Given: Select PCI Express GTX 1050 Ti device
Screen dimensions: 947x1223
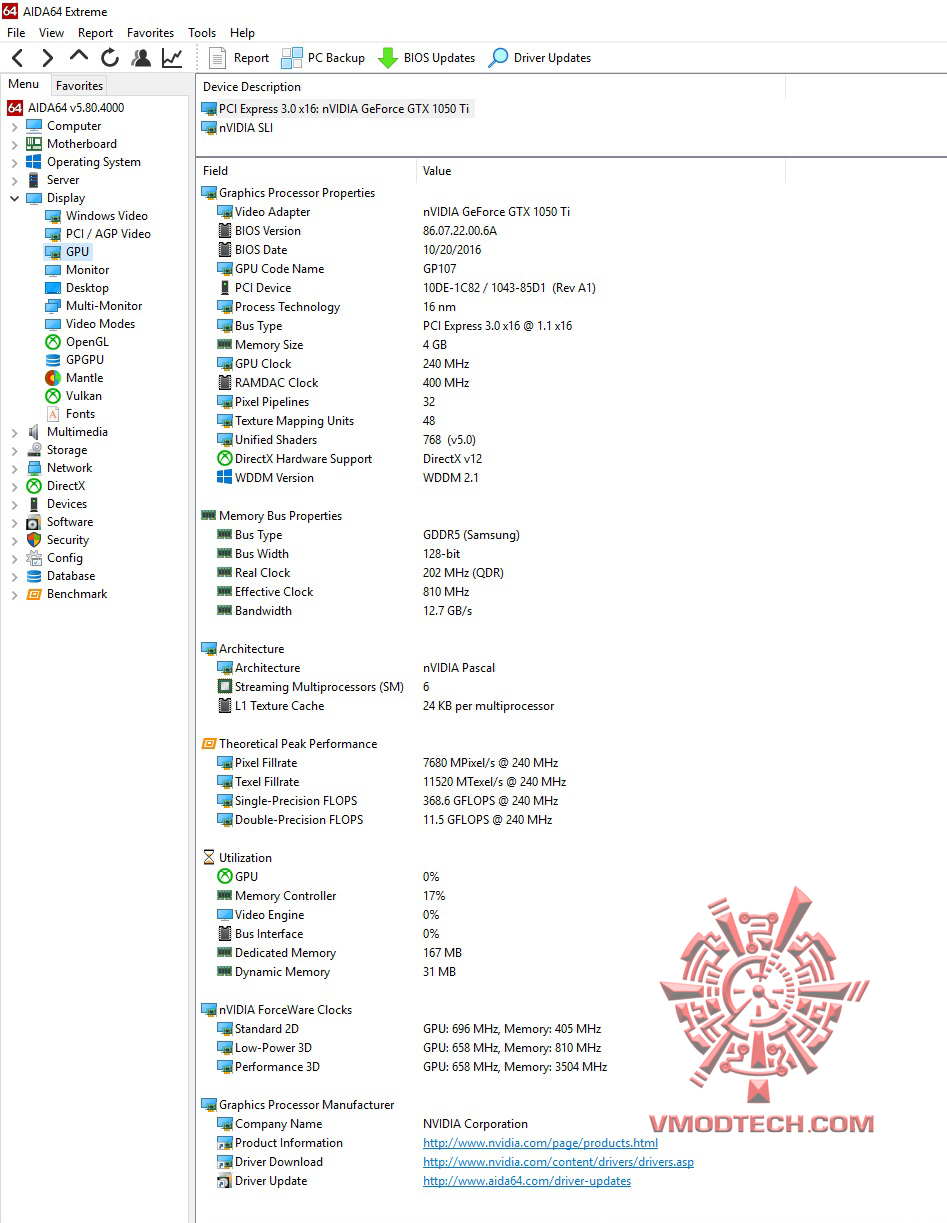Looking at the screenshot, I should click(336, 109).
